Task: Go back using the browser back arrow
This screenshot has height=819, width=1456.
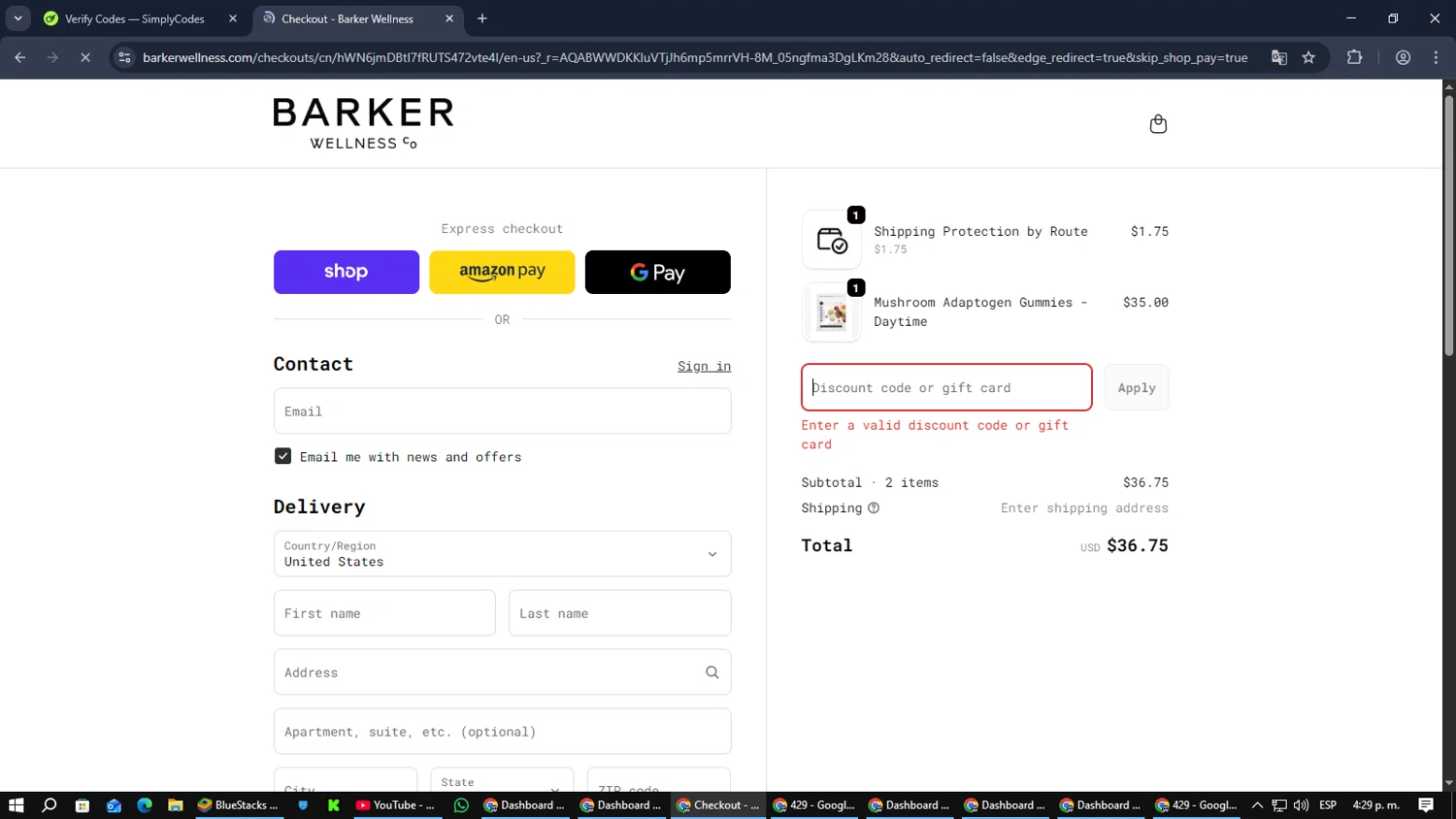Action: click(20, 57)
